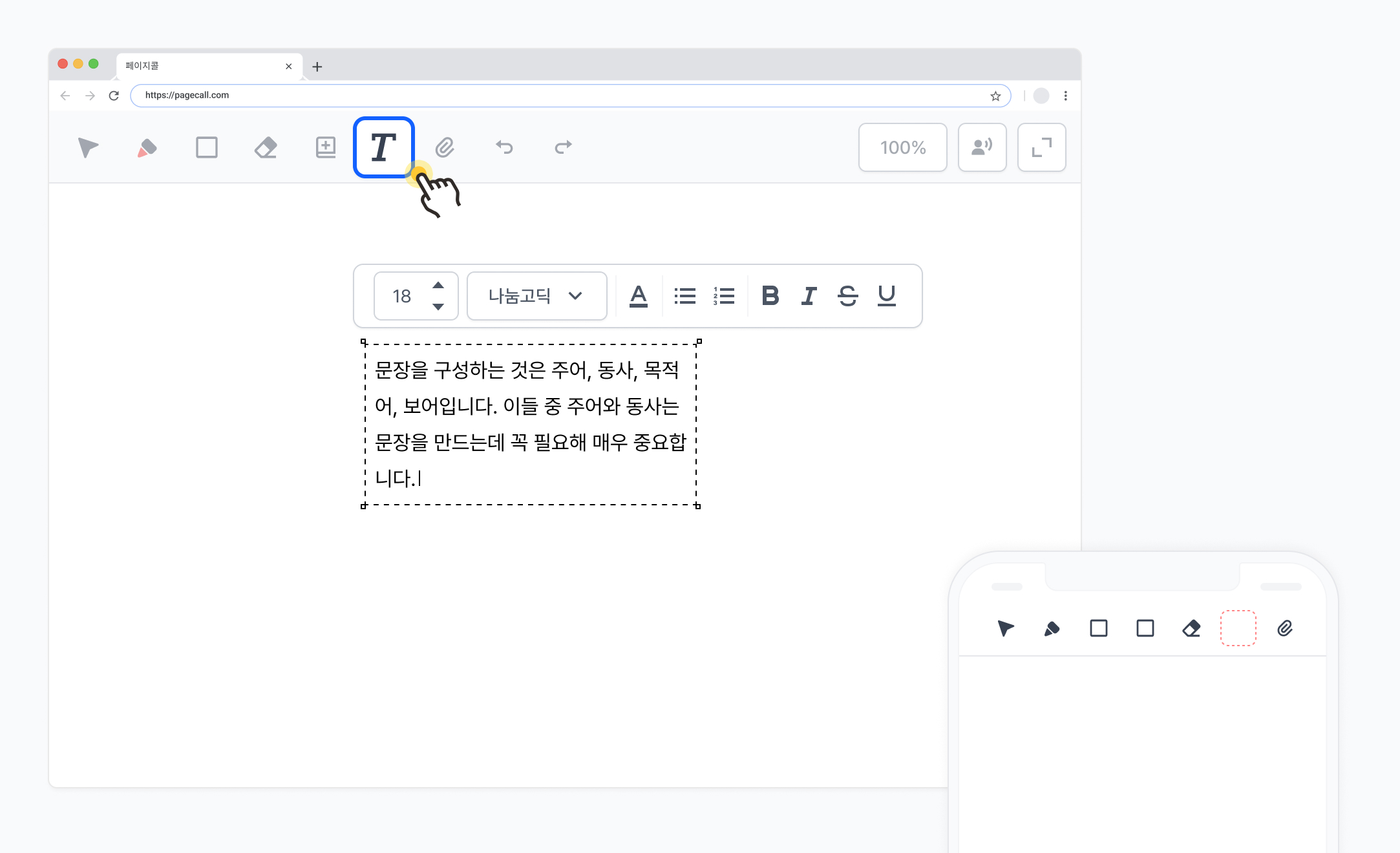
Task: Open a new browser tab
Action: pyautogui.click(x=317, y=67)
